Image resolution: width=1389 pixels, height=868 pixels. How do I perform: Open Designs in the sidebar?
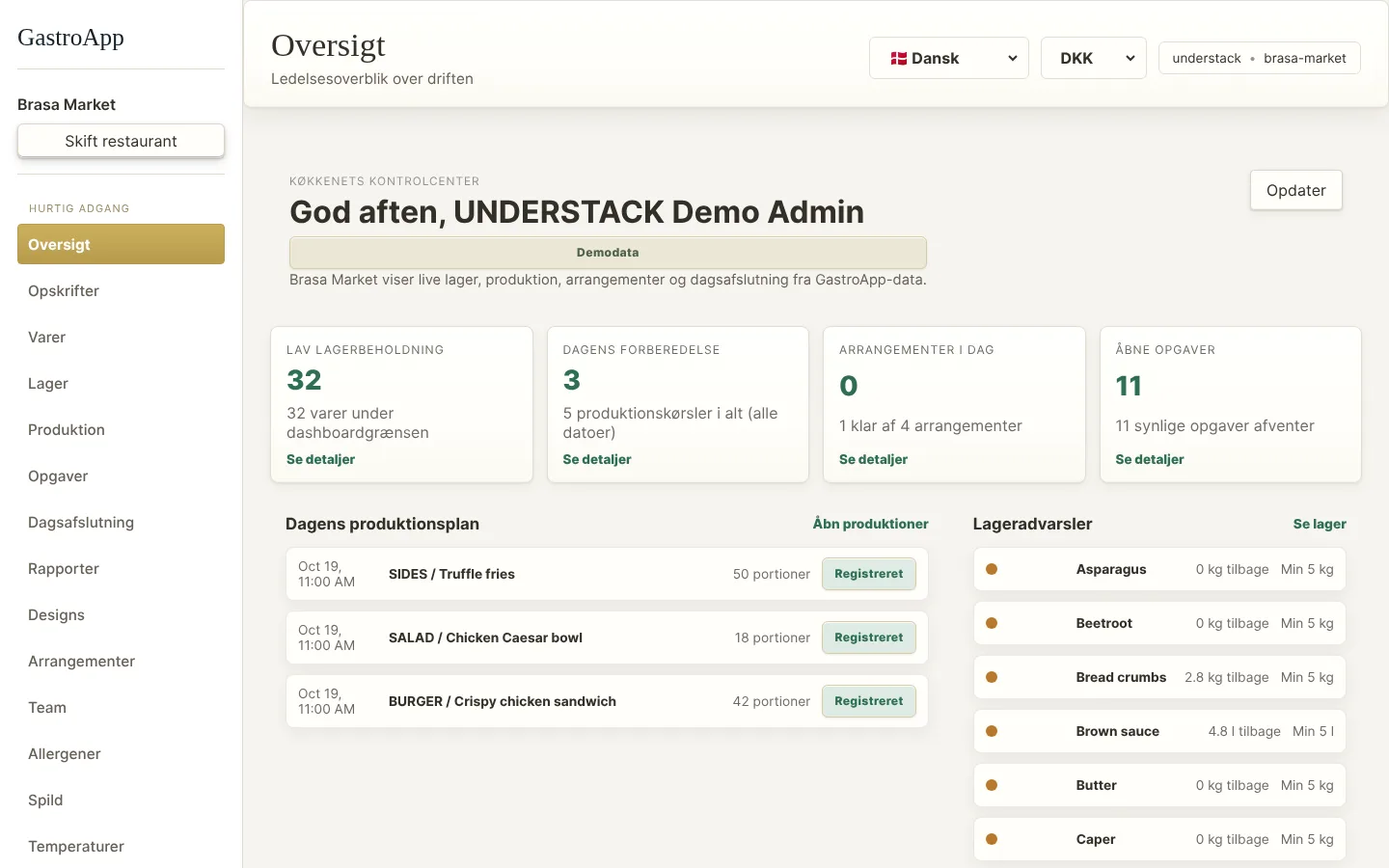(121, 614)
